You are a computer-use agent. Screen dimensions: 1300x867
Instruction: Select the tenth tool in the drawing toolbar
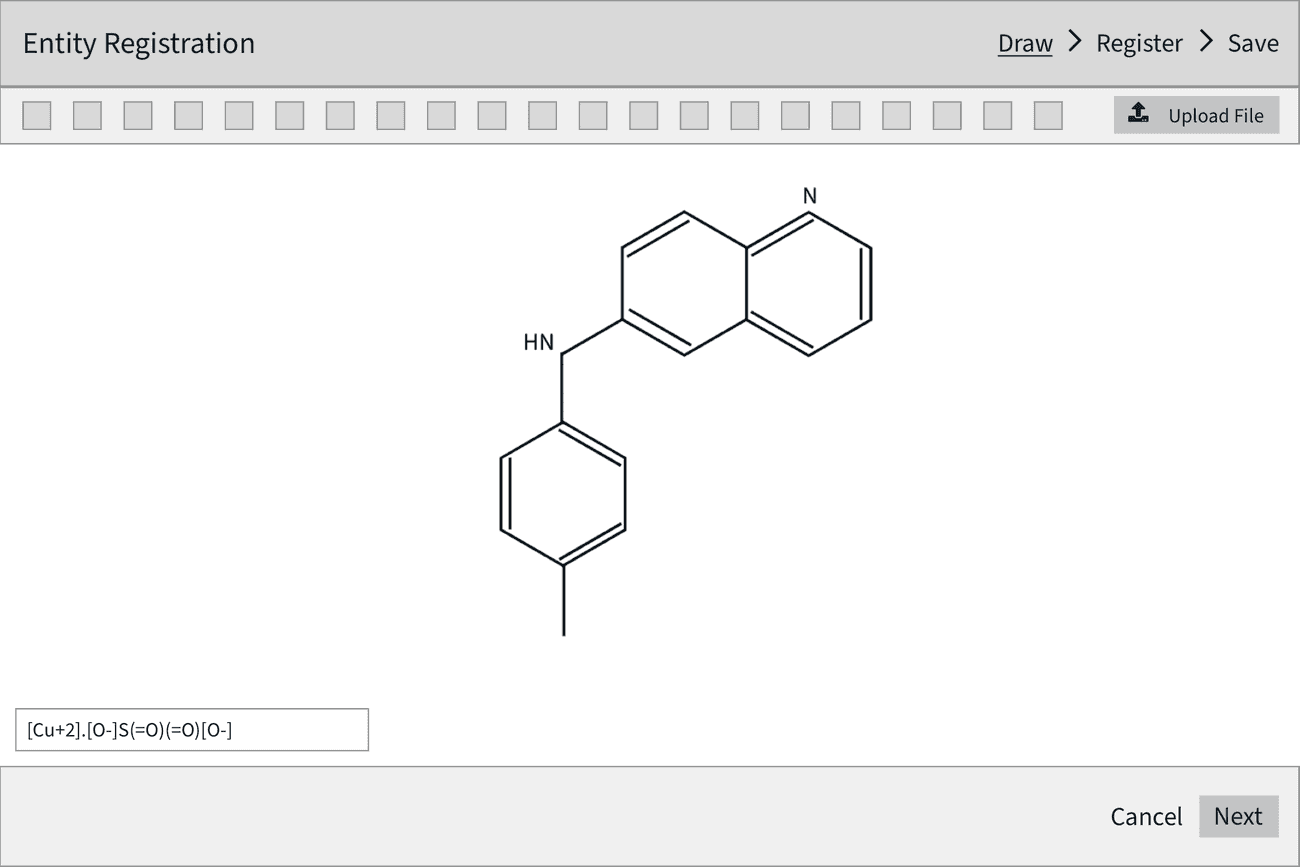[492, 116]
